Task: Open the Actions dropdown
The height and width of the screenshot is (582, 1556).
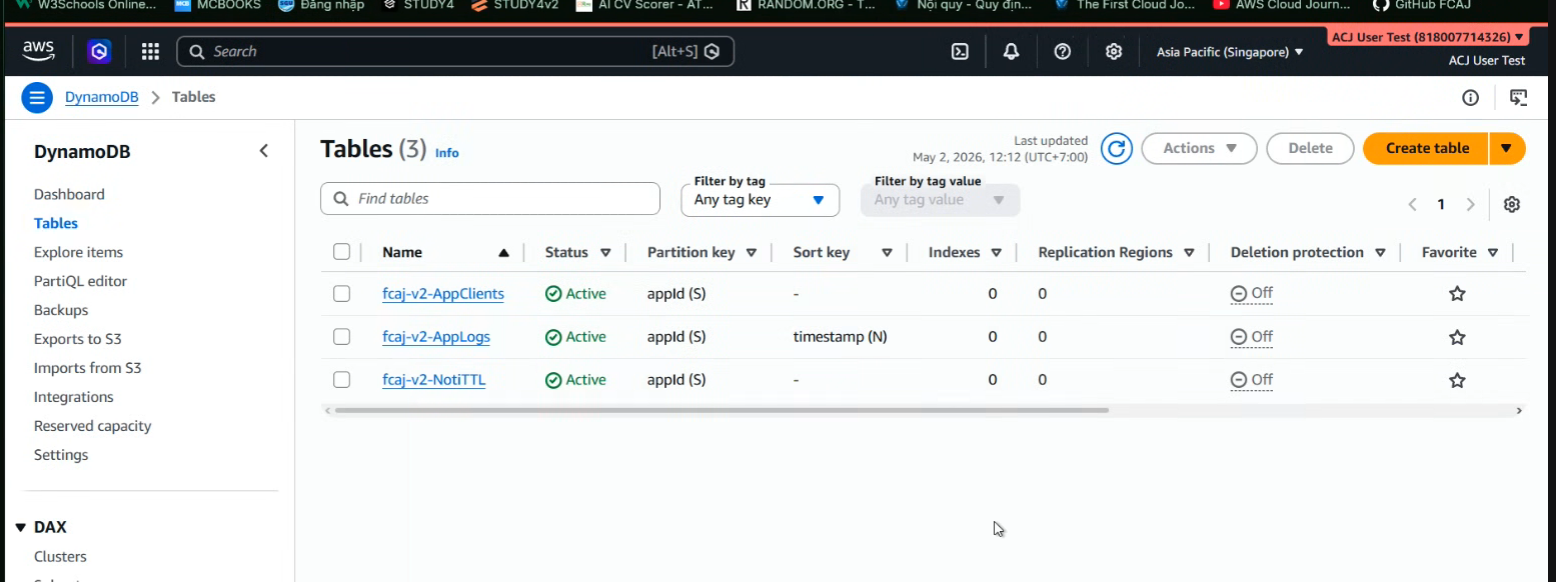Action: pyautogui.click(x=1199, y=148)
